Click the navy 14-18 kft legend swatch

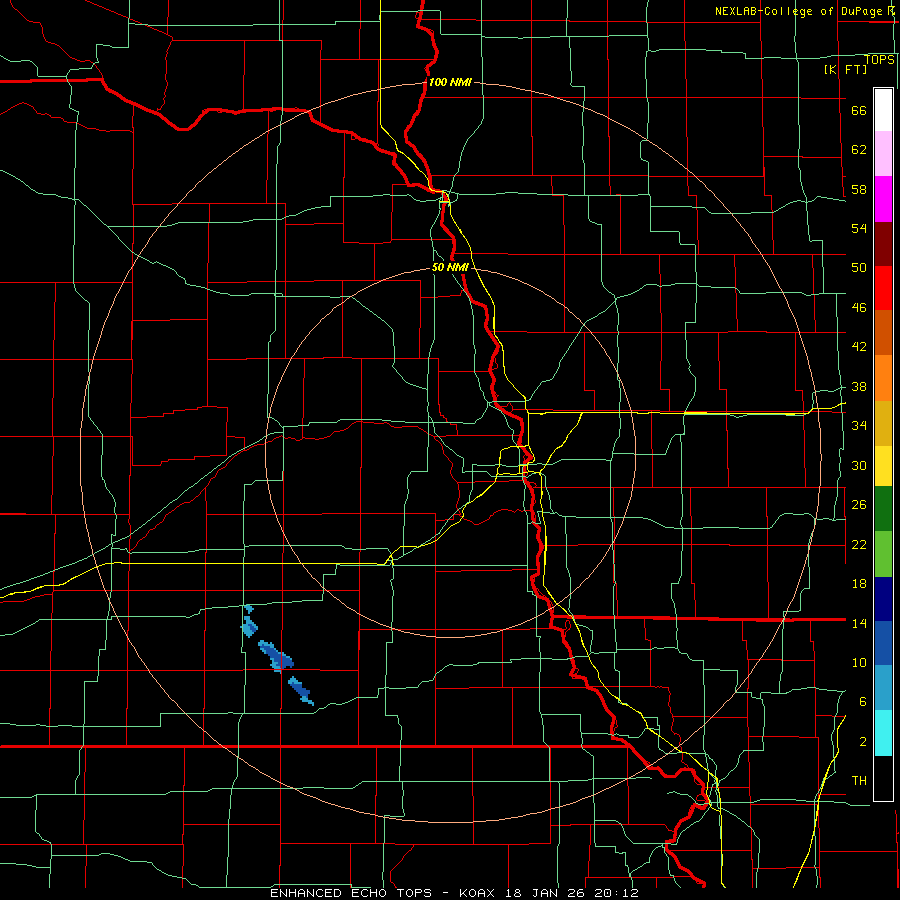883,599
